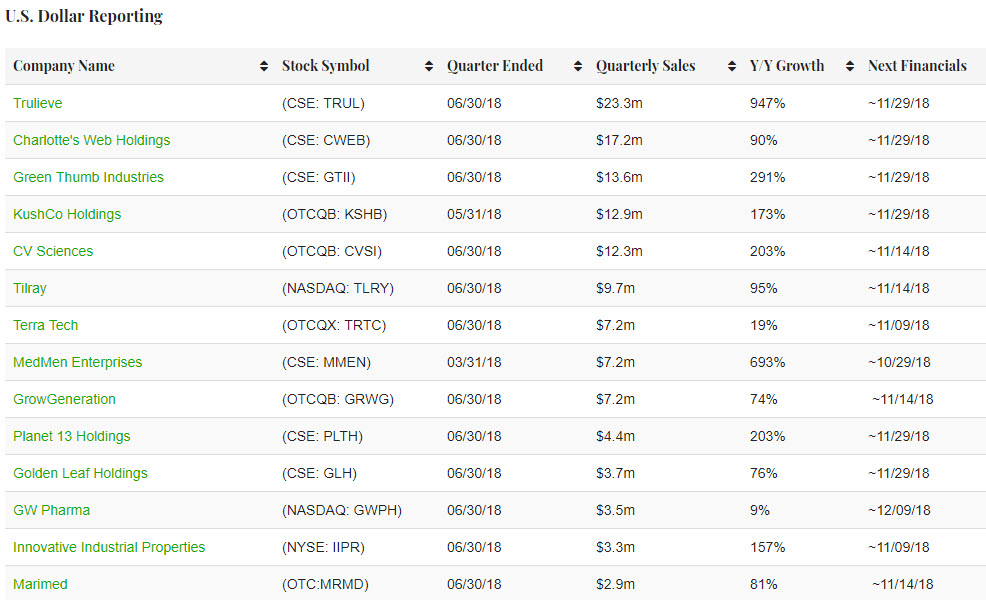Click sort arrows icon beside Quarterly Sales

point(732,67)
